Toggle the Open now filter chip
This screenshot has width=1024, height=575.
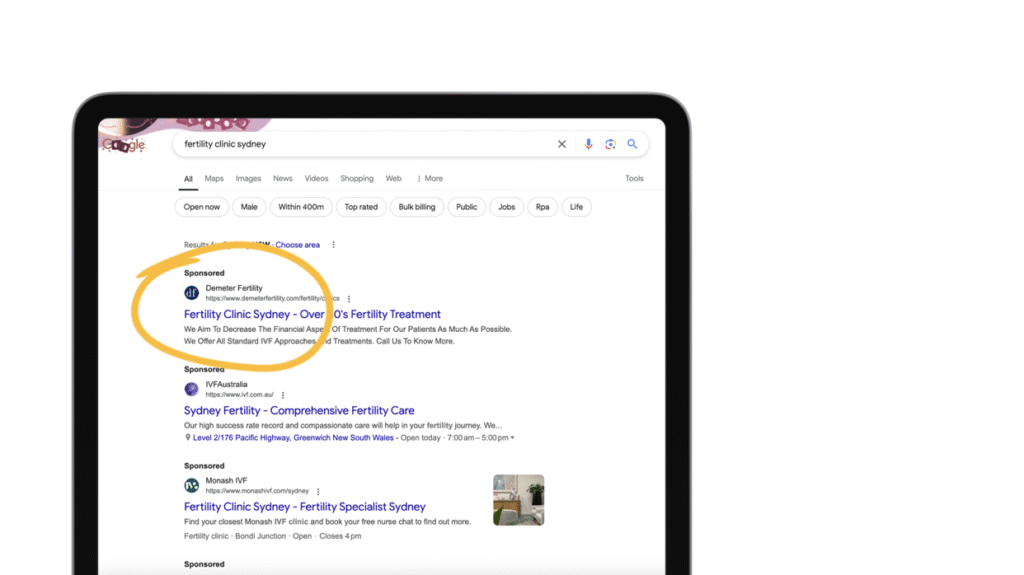point(201,207)
